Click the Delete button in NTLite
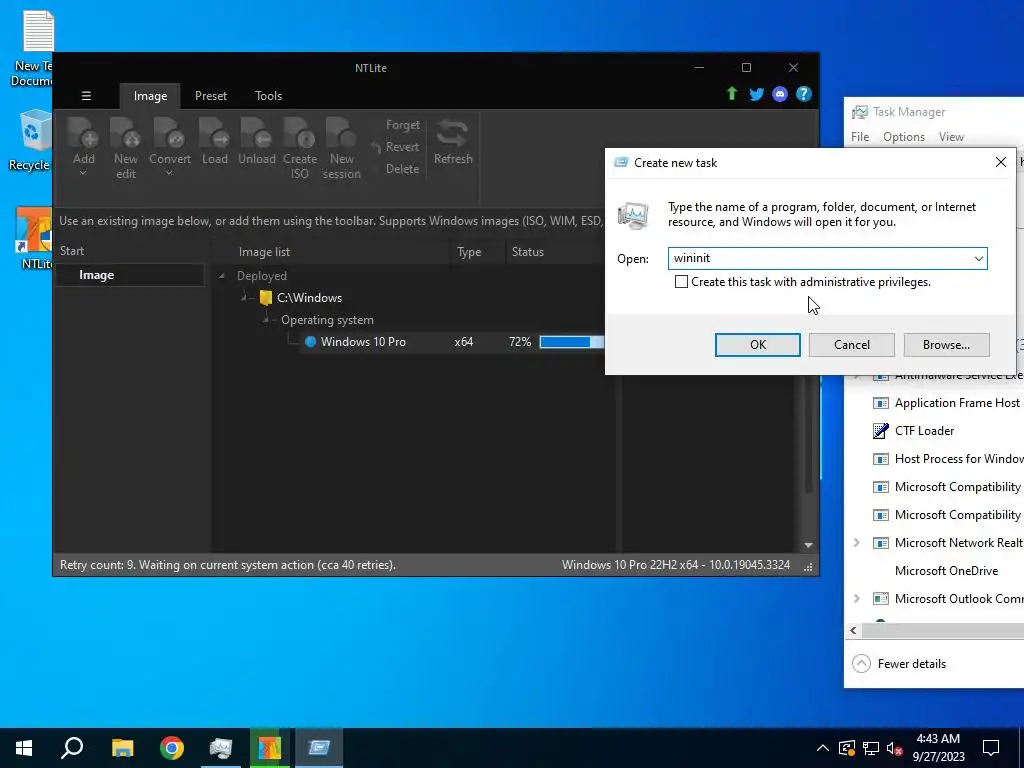This screenshot has height=768, width=1024. coord(402,169)
